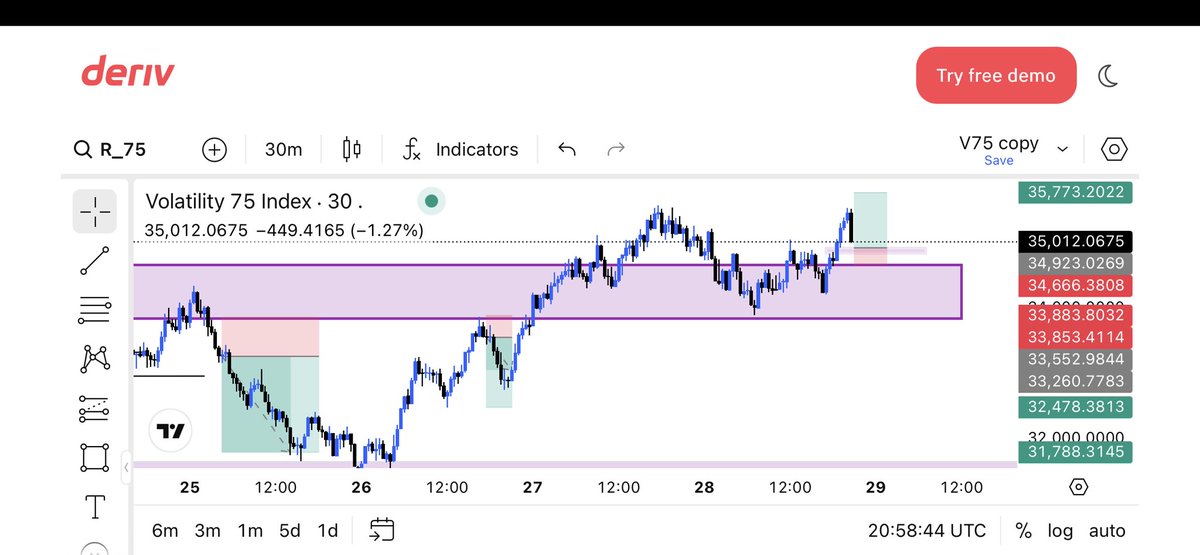Open the Indicators menu

click(x=460, y=150)
